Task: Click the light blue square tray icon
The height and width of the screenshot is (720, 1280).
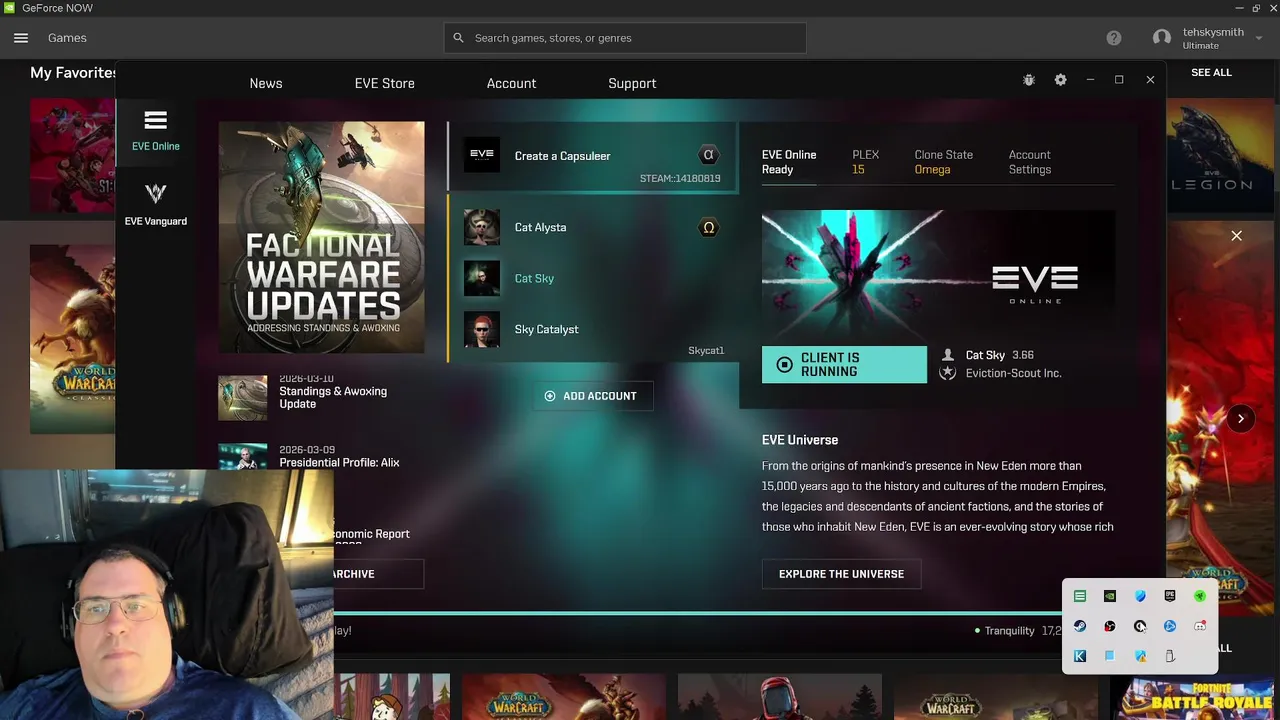Action: pos(1110,656)
